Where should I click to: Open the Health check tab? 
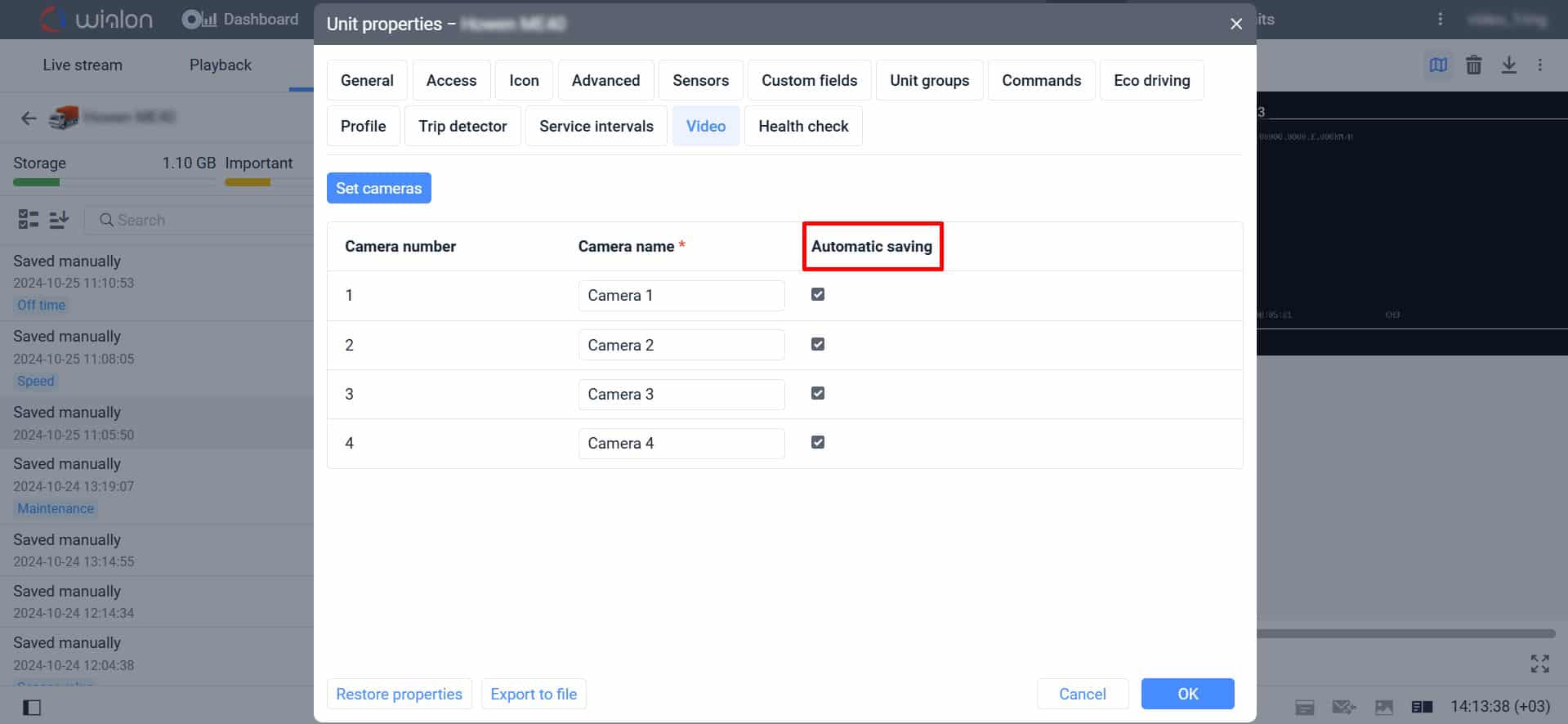point(802,127)
